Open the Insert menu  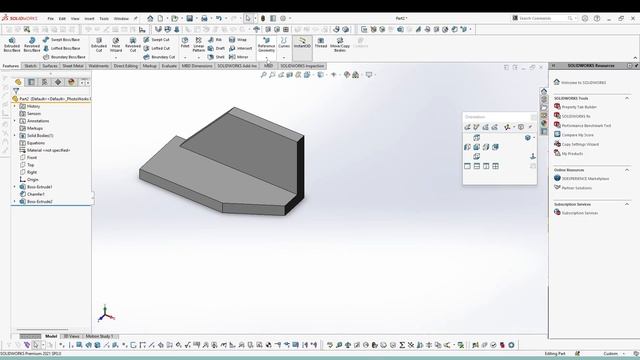(x=89, y=18)
